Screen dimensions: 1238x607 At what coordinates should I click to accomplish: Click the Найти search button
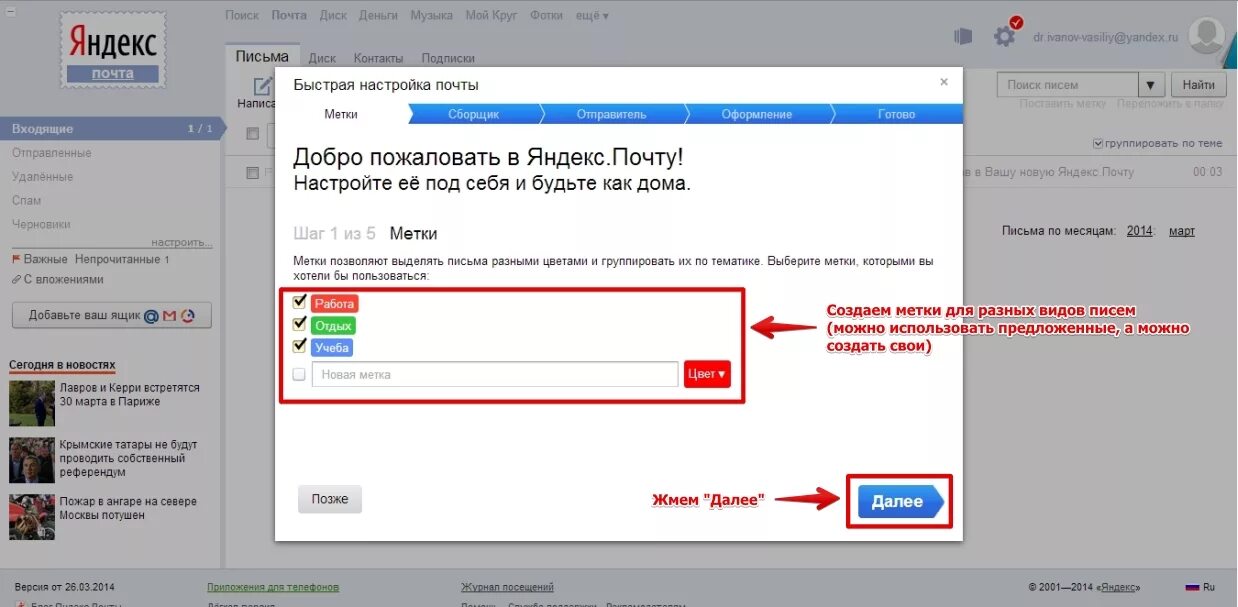[x=1198, y=85]
